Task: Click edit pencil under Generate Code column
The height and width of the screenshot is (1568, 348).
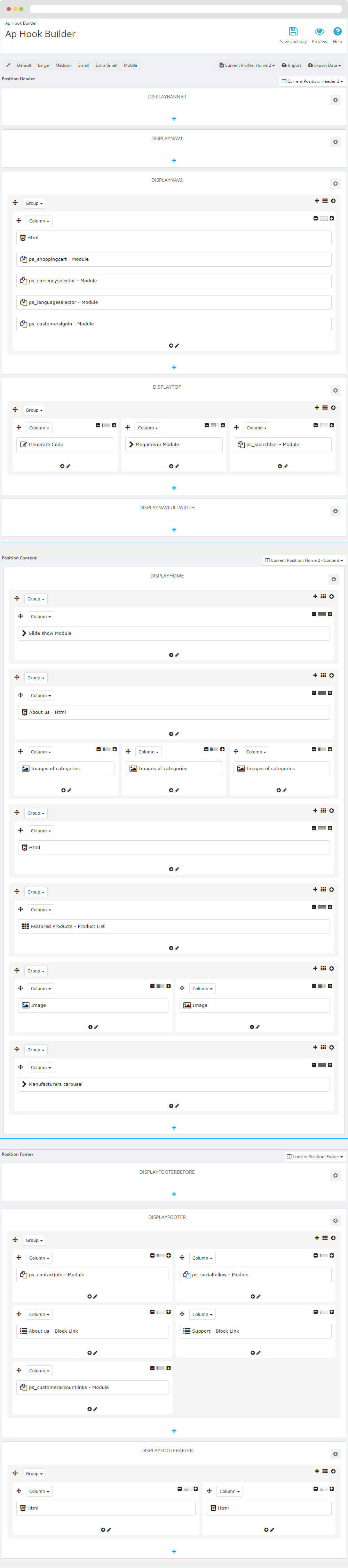Action: pyautogui.click(x=68, y=466)
